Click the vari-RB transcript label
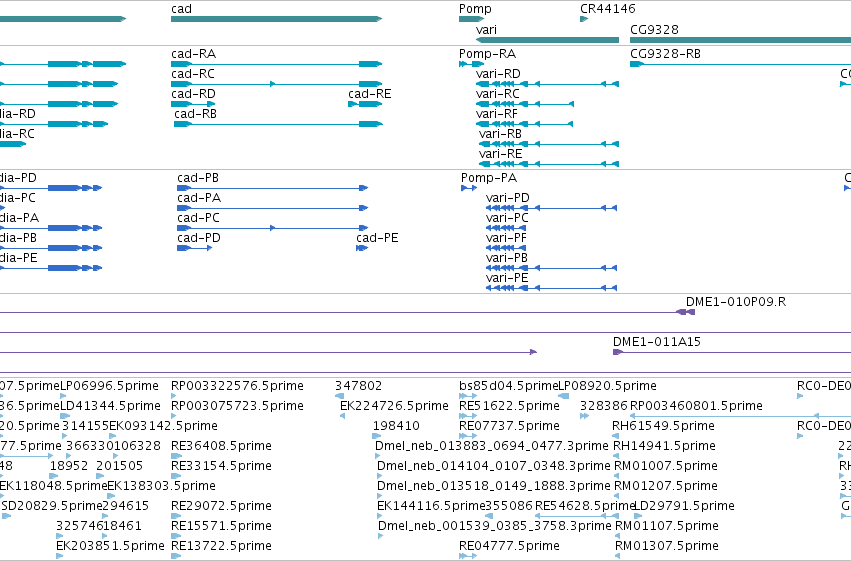The image size is (851, 561). coord(500,134)
